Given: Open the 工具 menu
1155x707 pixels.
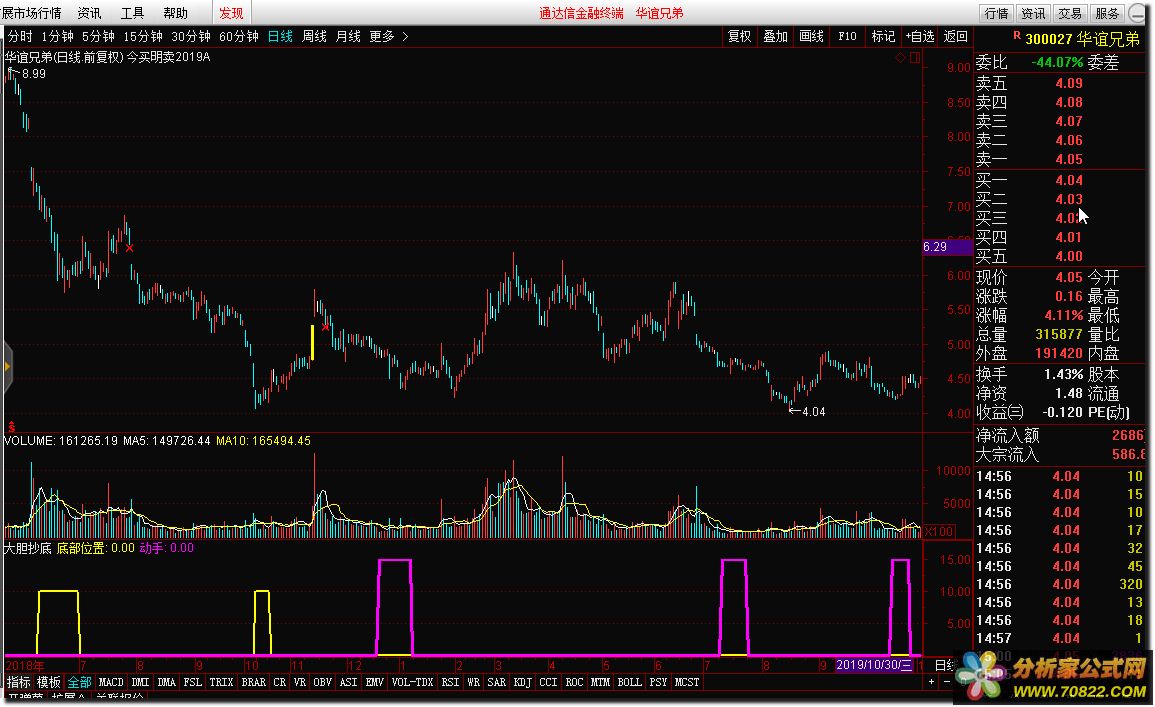Looking at the screenshot, I should click(133, 13).
